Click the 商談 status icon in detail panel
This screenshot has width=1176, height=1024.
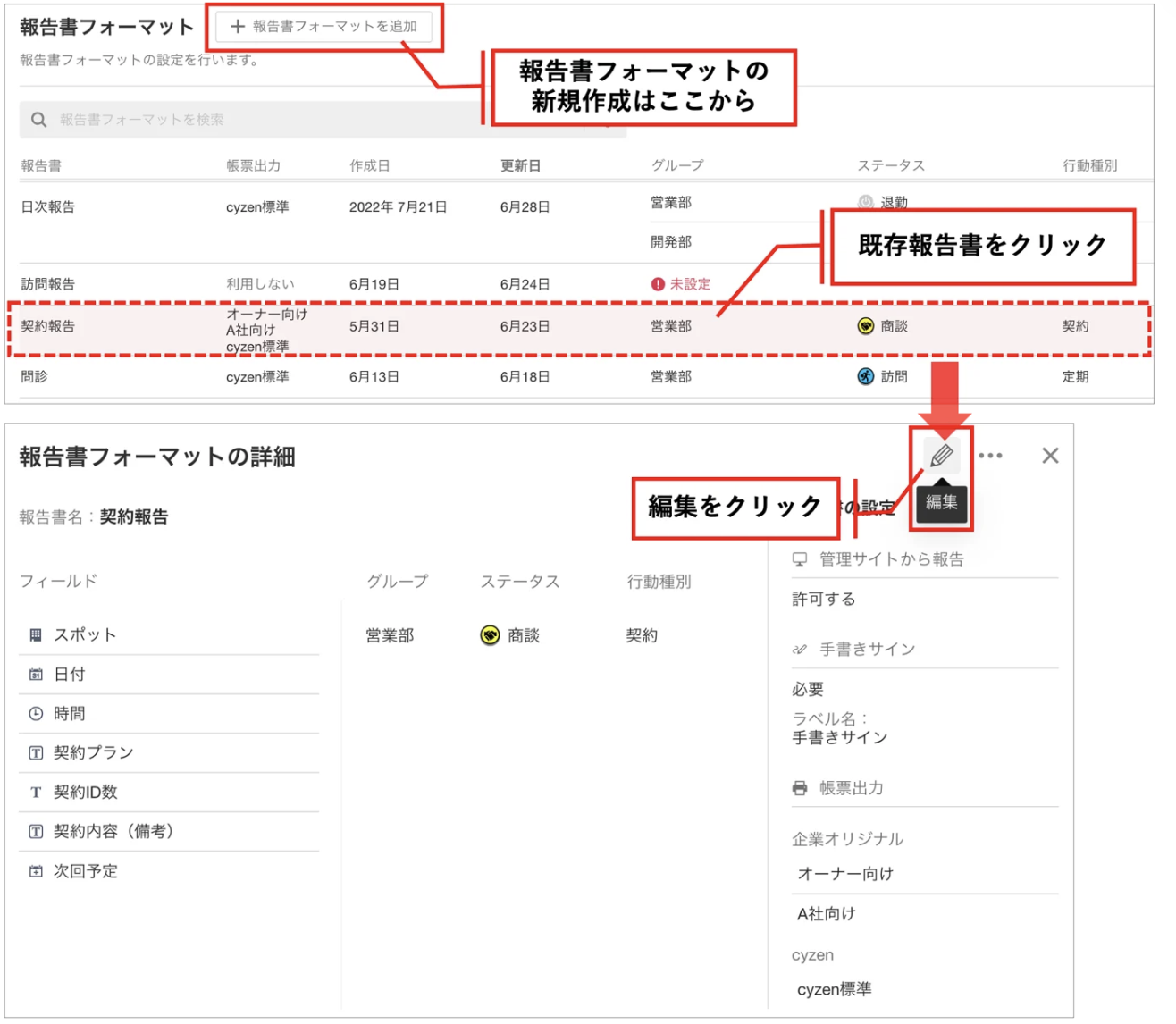(x=490, y=635)
